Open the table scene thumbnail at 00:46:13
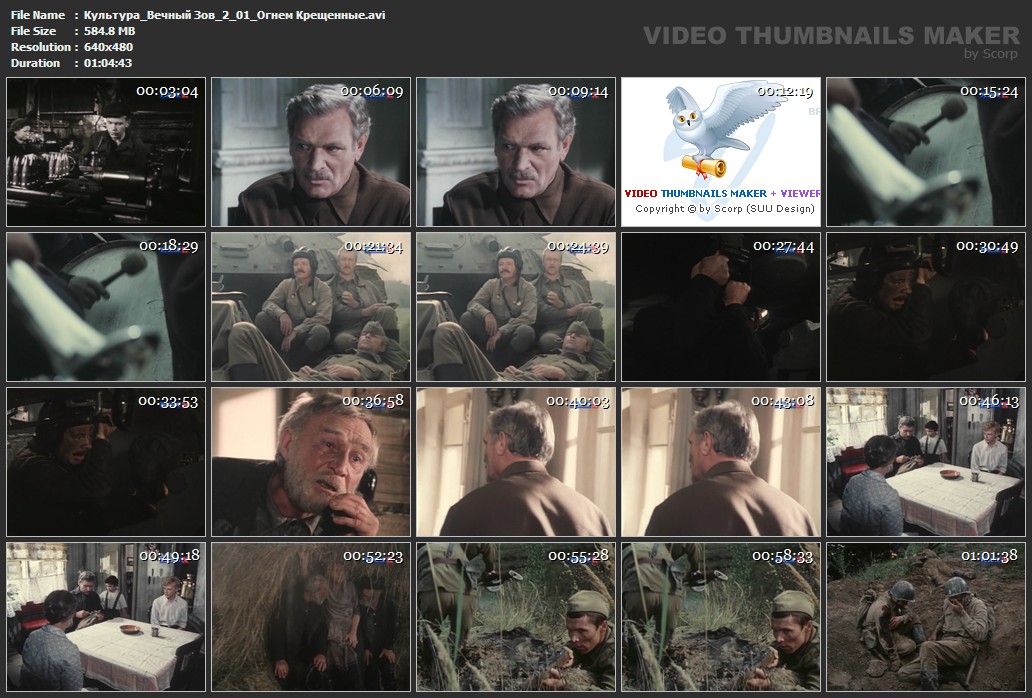 click(925, 462)
